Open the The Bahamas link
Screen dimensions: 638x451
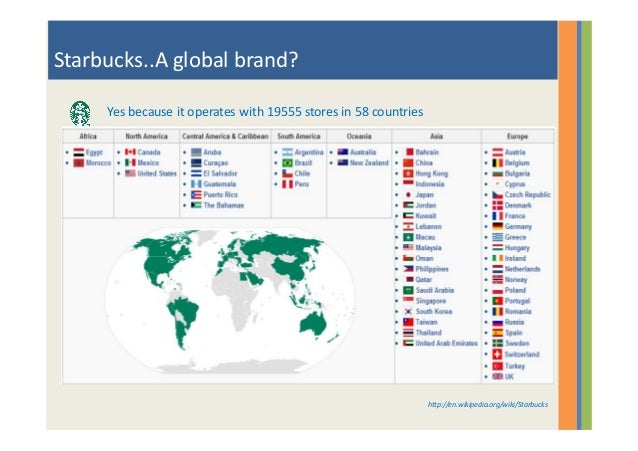pos(224,205)
